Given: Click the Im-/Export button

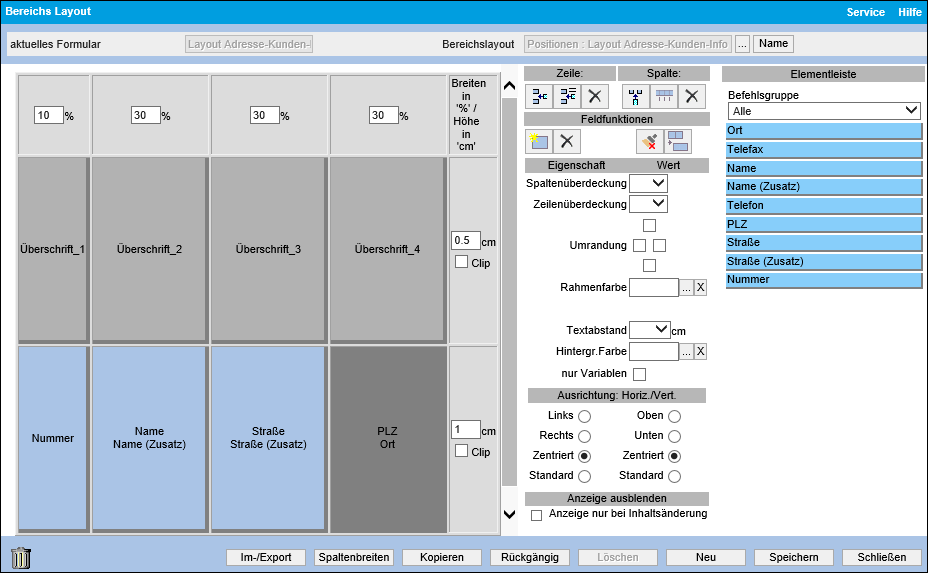Looking at the screenshot, I should 266,557.
